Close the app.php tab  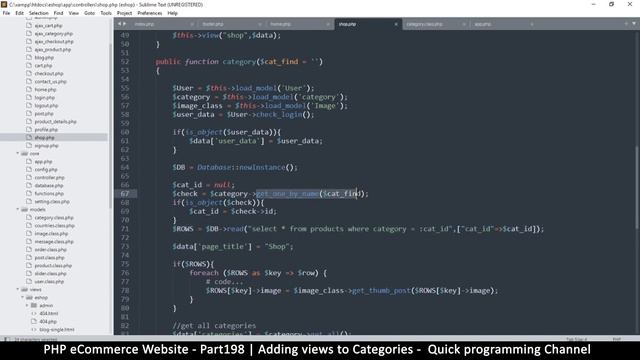pyautogui.click(x=532, y=24)
